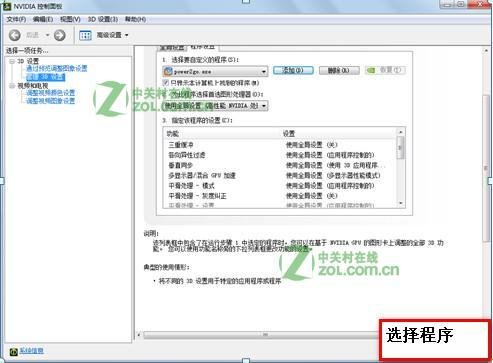Open the 3D 设置(3) menu

point(103,19)
